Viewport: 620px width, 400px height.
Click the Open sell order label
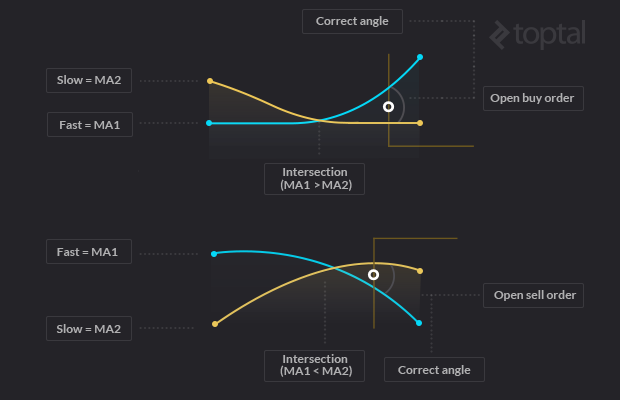(533, 295)
